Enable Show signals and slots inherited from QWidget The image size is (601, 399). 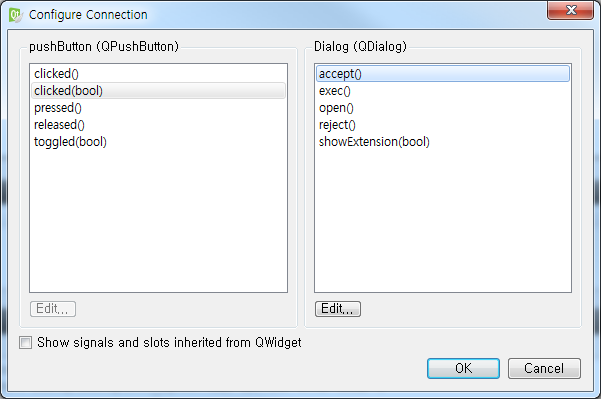[26, 342]
